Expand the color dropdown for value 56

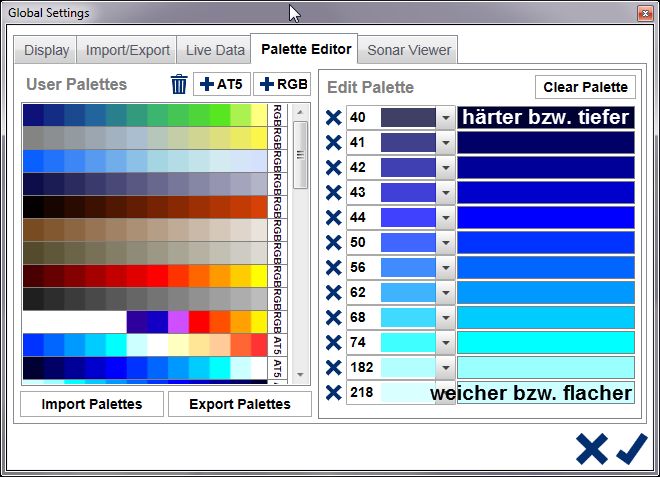coord(446,268)
